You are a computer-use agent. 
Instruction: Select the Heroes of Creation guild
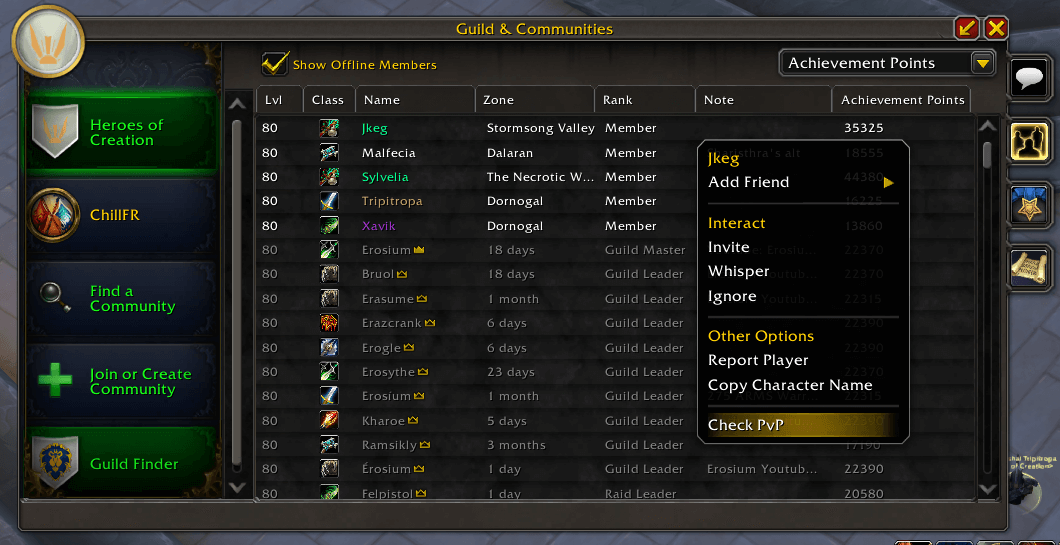(x=122, y=133)
